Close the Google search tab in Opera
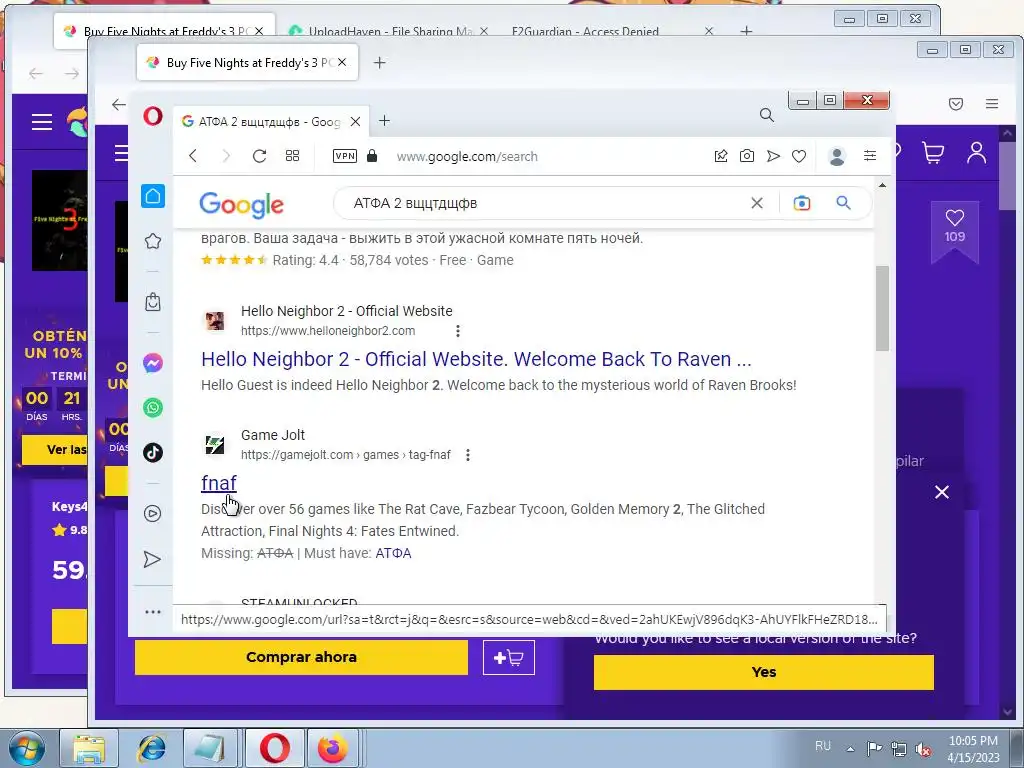 [x=355, y=121]
